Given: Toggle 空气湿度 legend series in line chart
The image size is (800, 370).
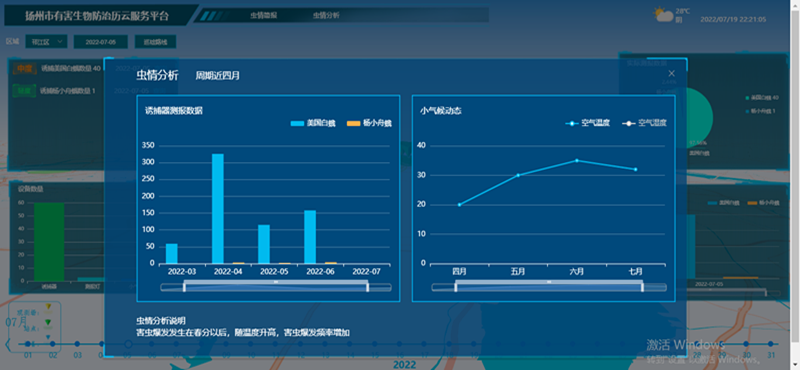Looking at the screenshot, I should click(x=644, y=124).
